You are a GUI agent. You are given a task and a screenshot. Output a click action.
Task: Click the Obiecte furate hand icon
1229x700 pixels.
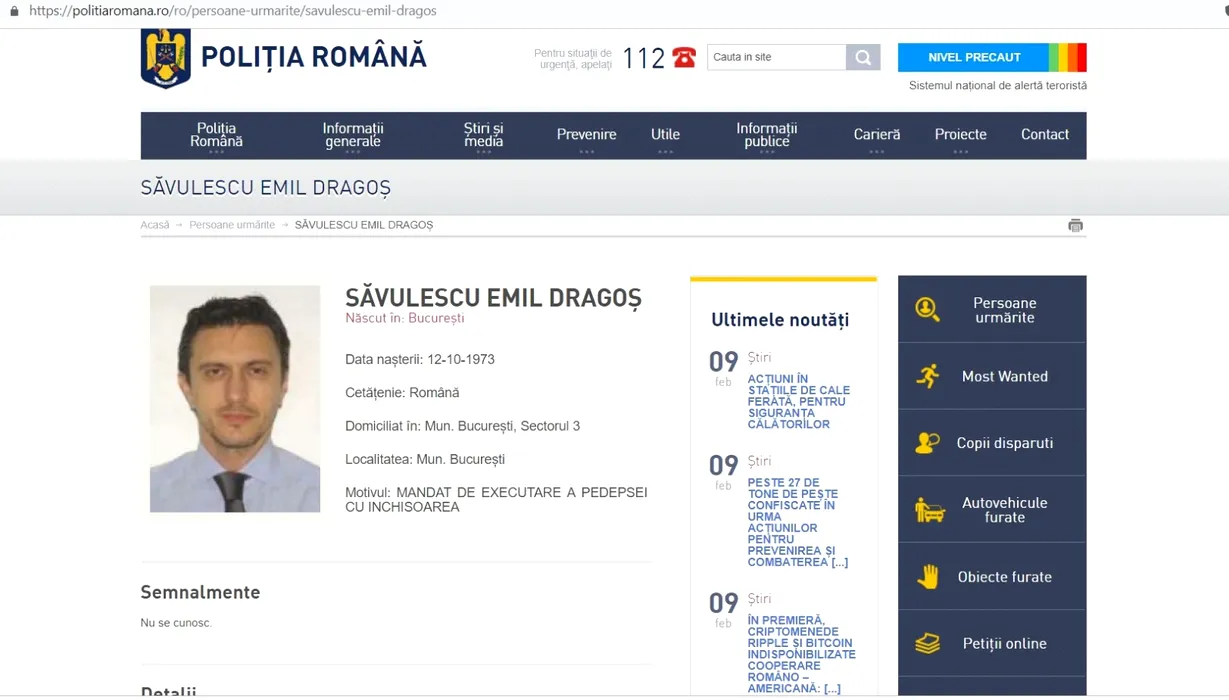[928, 577]
